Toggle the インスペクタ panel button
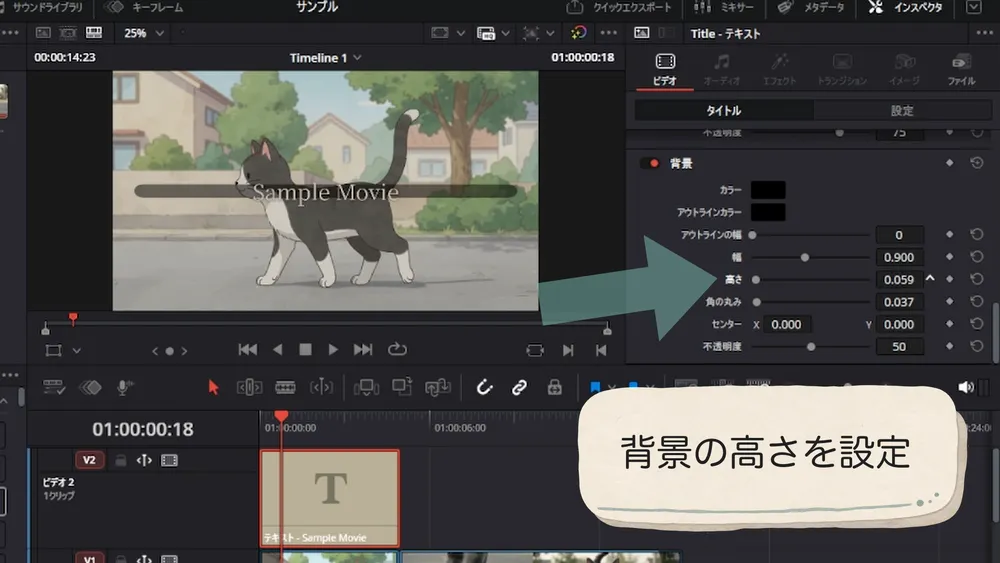The image size is (1000, 563). tap(906, 8)
